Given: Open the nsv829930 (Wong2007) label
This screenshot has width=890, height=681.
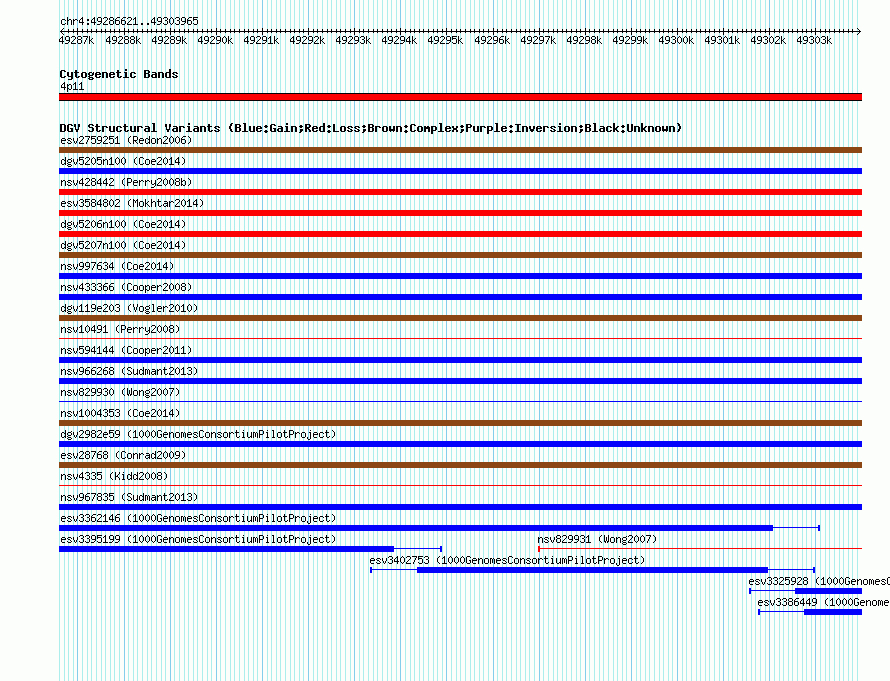Looking at the screenshot, I should (x=120, y=392).
